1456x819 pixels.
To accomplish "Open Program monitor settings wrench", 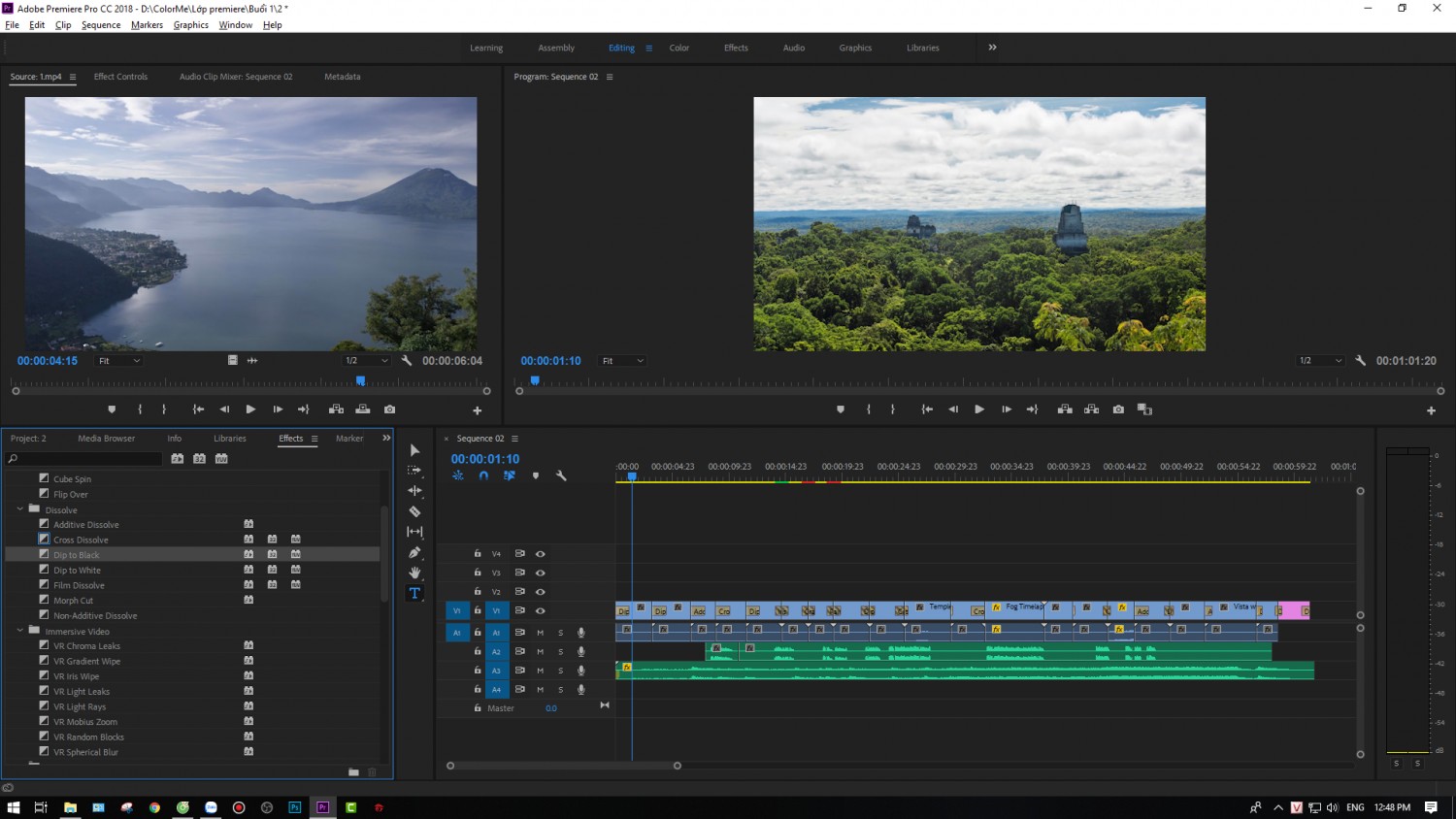I will pos(1360,360).
